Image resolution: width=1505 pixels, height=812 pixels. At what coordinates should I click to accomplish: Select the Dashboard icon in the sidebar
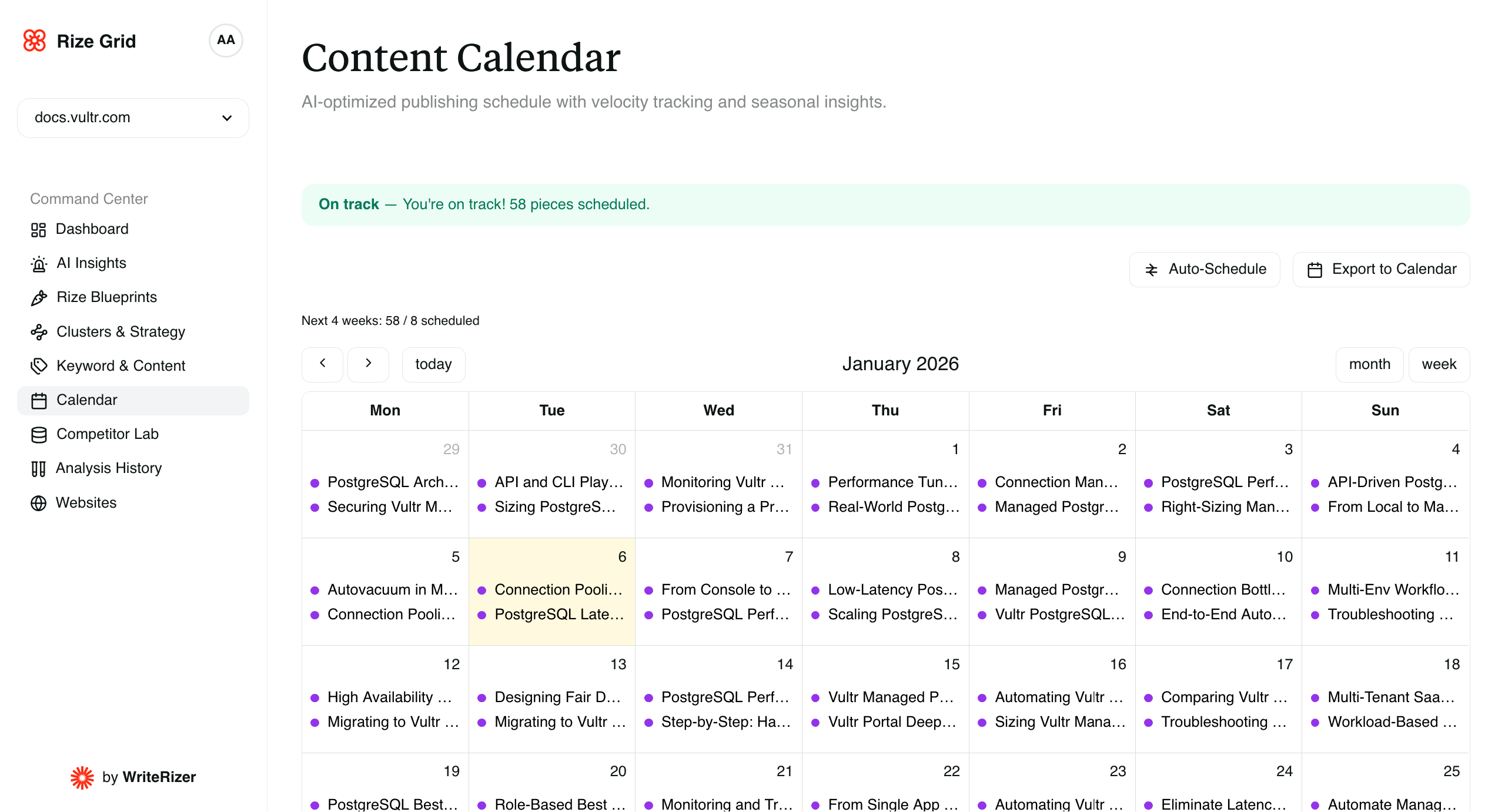click(x=39, y=229)
